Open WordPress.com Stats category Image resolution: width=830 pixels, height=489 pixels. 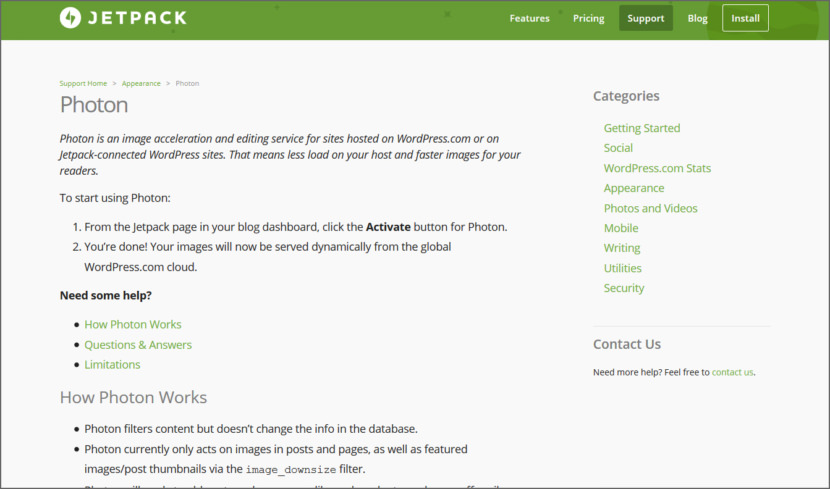(x=657, y=168)
